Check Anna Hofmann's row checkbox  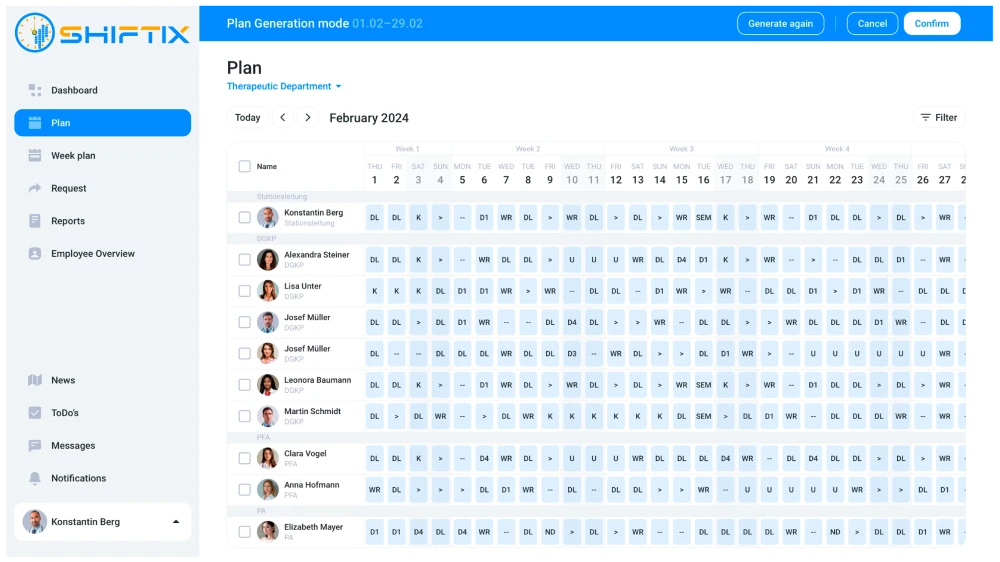(x=244, y=489)
